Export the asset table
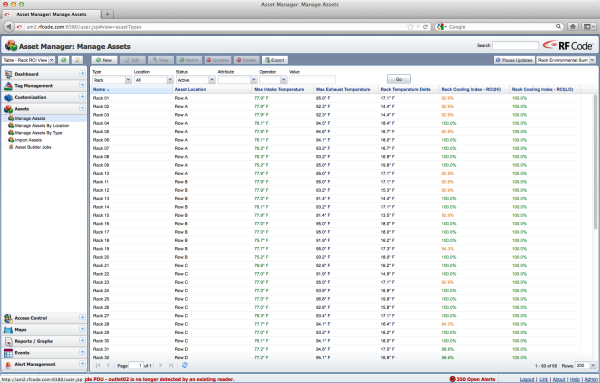Image resolution: width=600 pixels, height=383 pixels. tap(275, 60)
